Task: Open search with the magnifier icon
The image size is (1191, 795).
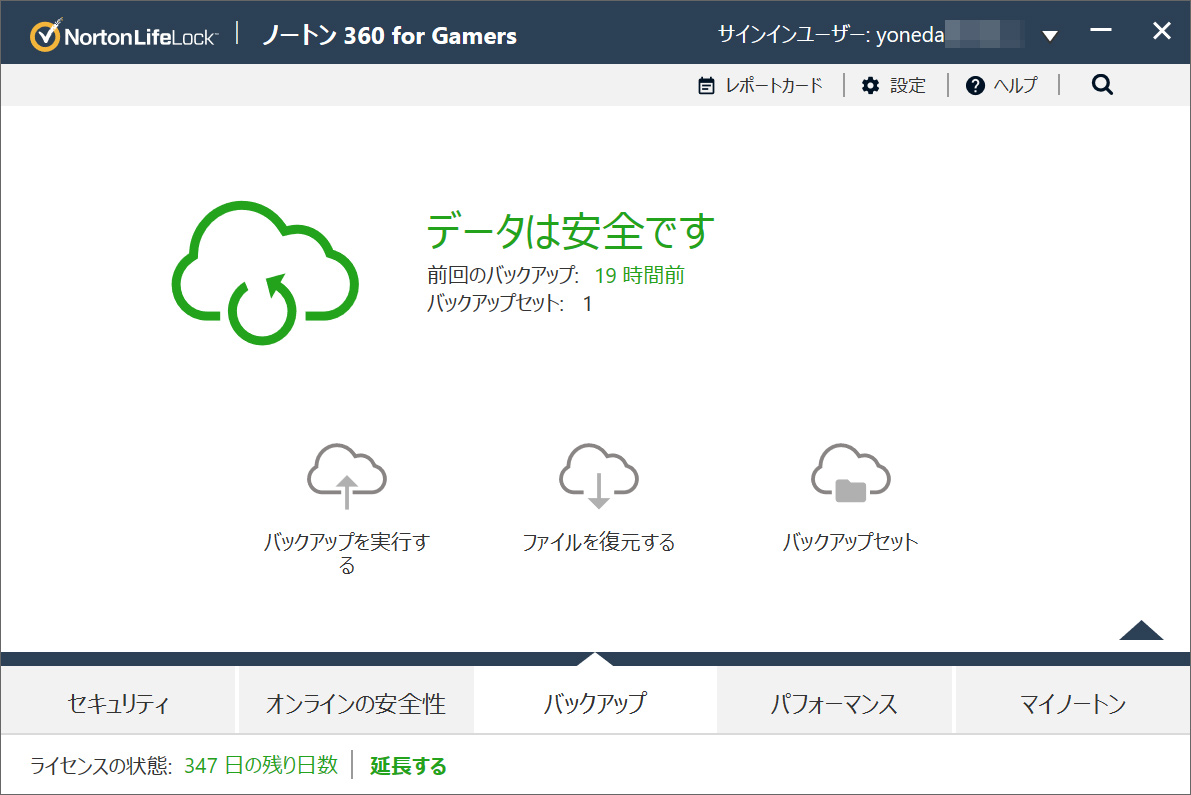Action: pos(1102,85)
